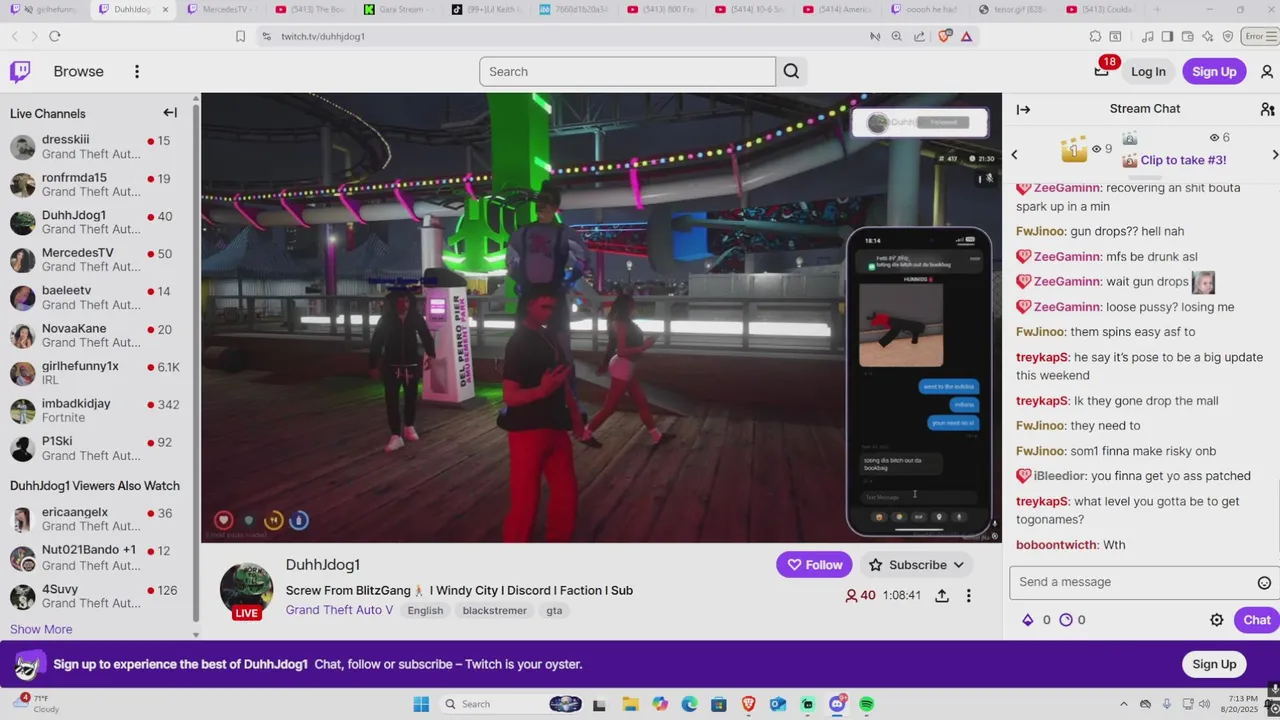
Task: Open the more options menu beside Browse
Action: [137, 71]
